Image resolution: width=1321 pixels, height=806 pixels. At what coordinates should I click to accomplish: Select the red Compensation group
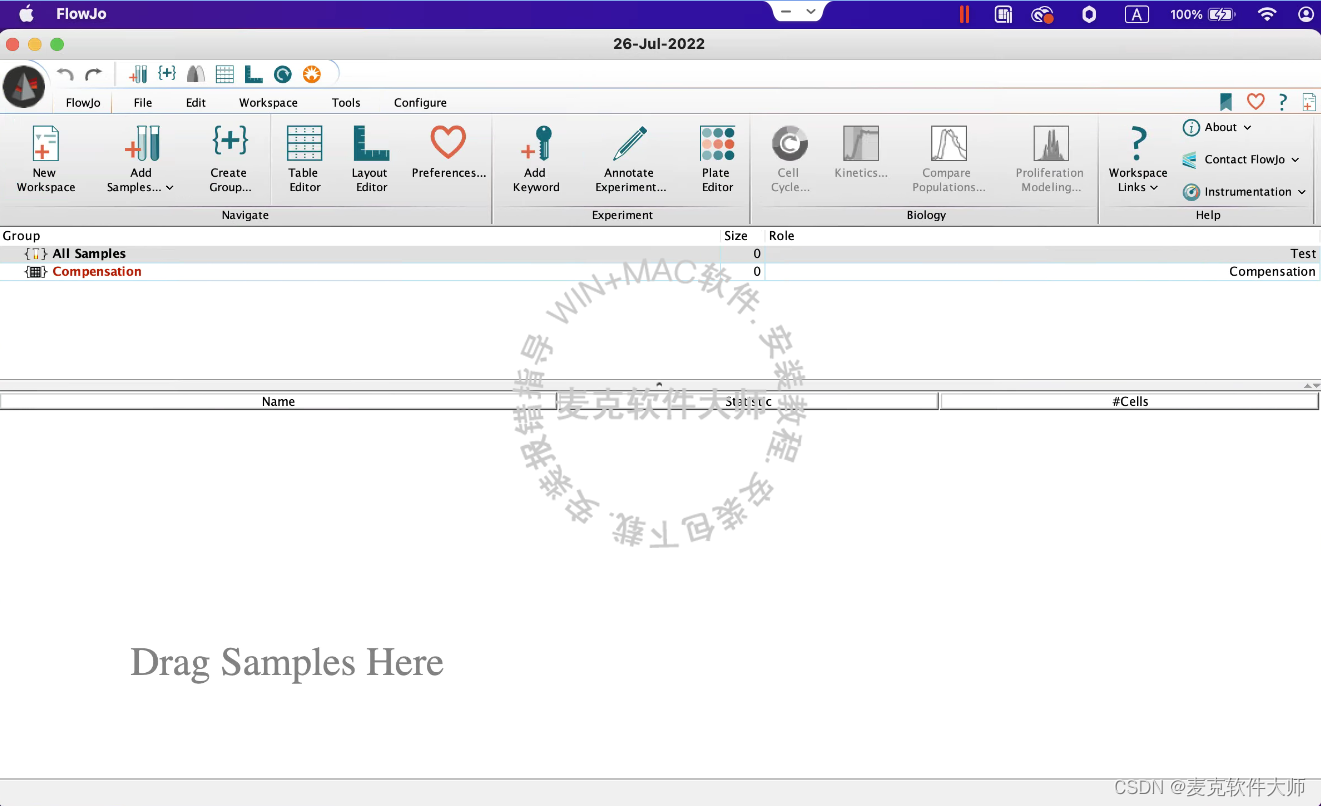coord(97,272)
